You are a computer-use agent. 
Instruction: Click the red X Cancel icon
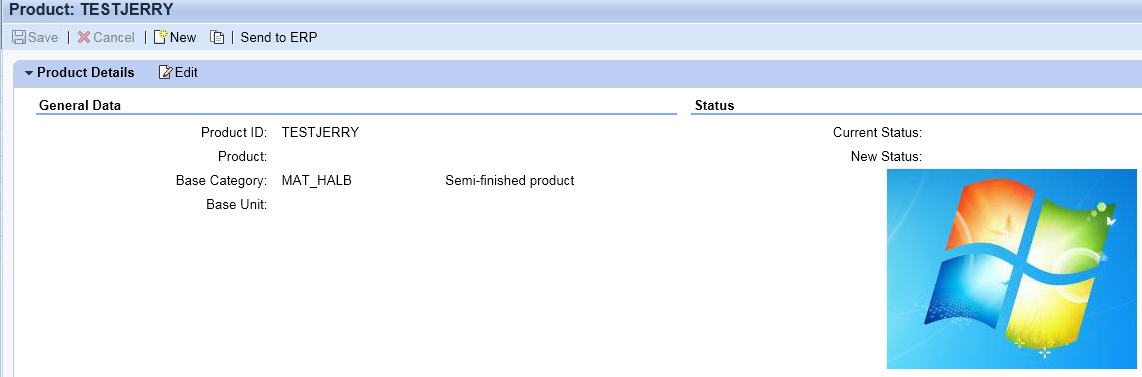[x=84, y=37]
